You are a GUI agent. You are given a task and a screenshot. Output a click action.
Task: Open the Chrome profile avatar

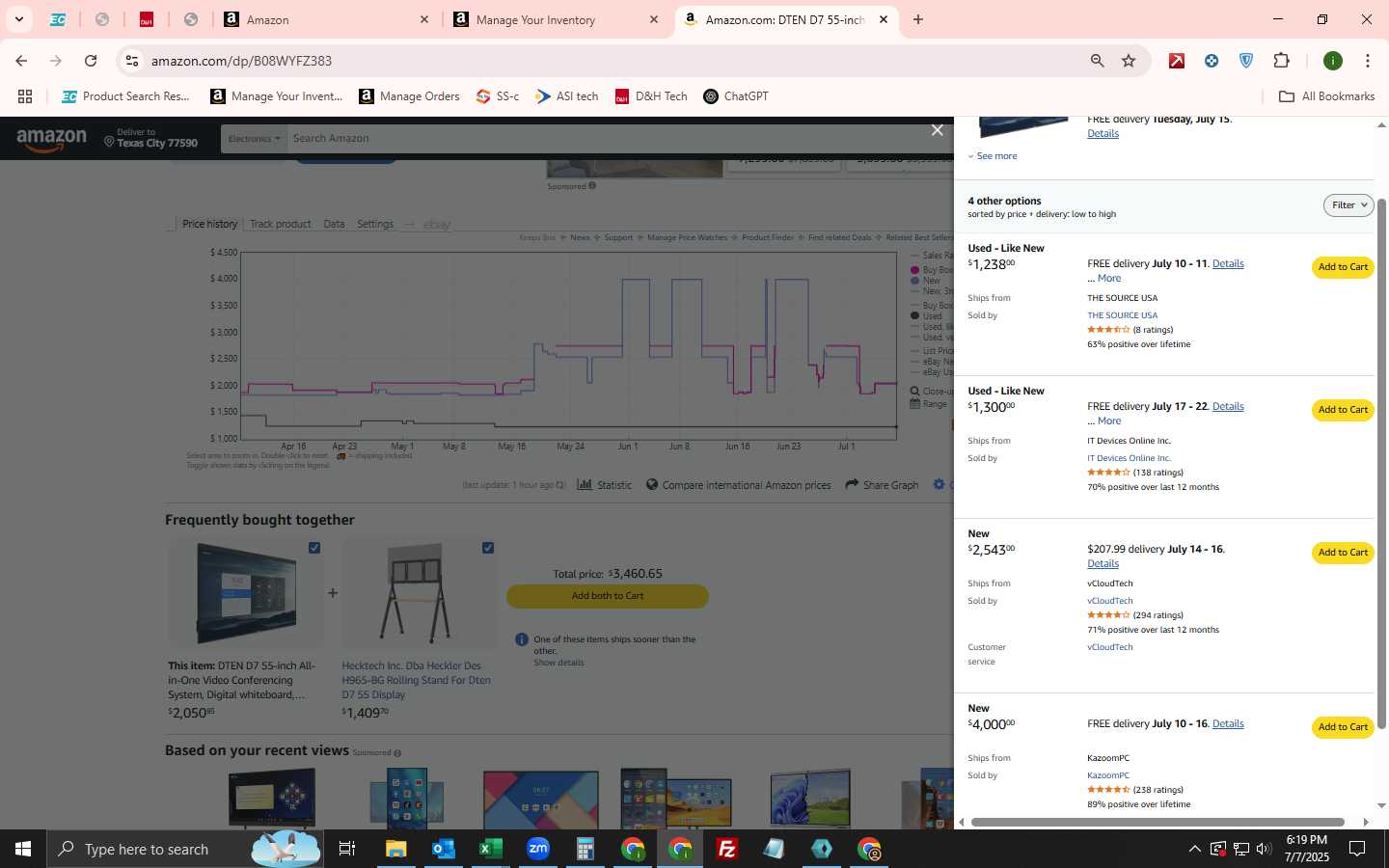click(1333, 61)
